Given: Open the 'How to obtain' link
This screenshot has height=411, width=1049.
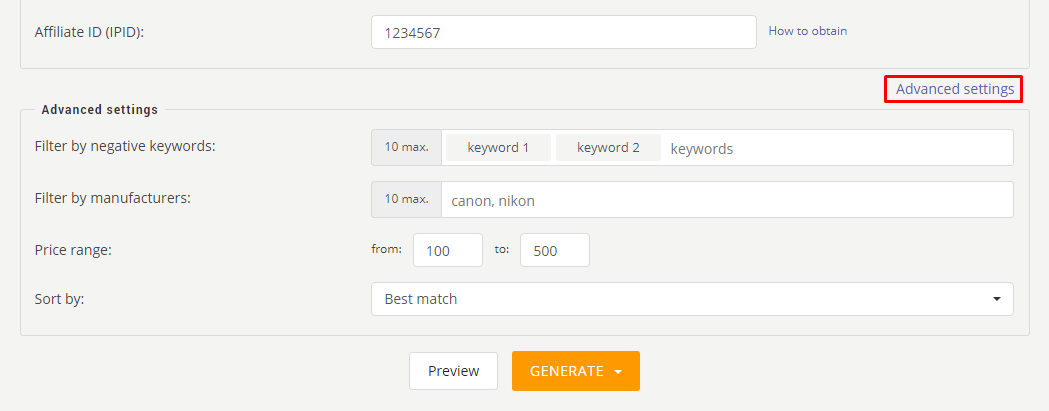Looking at the screenshot, I should pos(807,31).
